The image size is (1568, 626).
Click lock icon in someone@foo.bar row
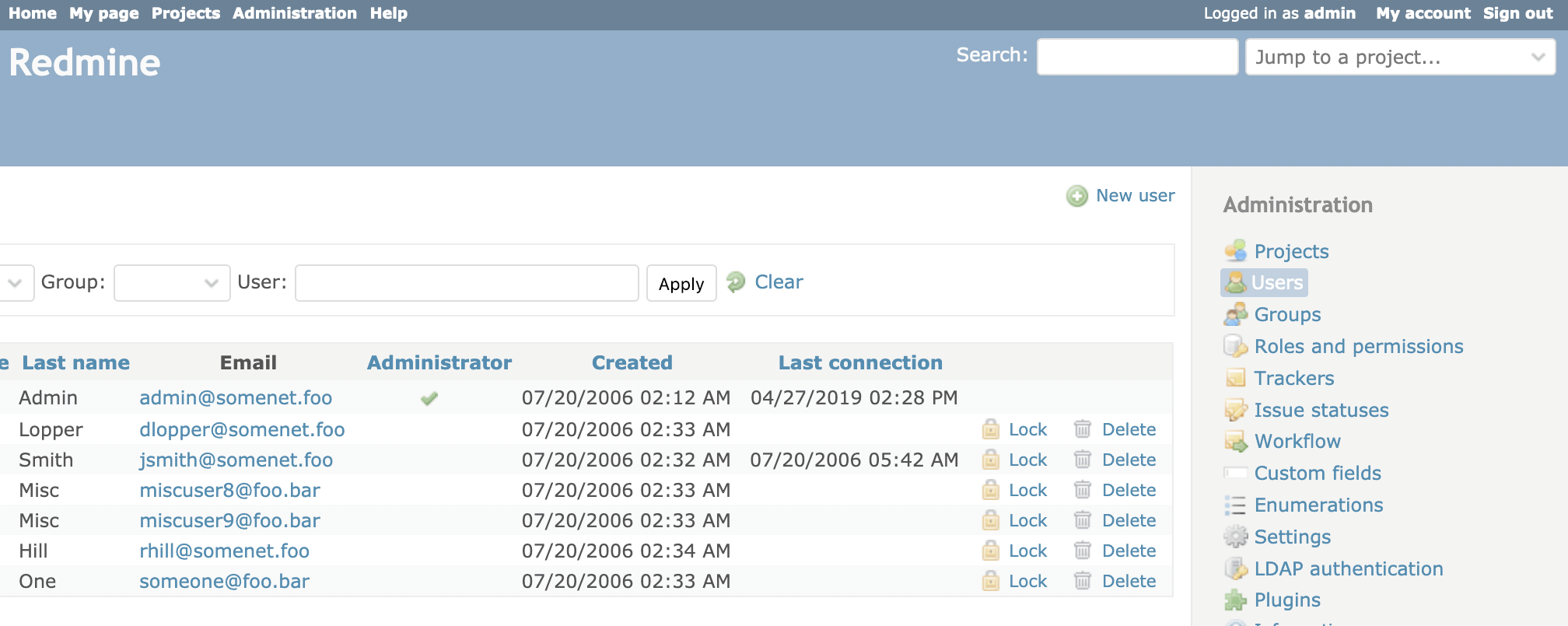(991, 581)
